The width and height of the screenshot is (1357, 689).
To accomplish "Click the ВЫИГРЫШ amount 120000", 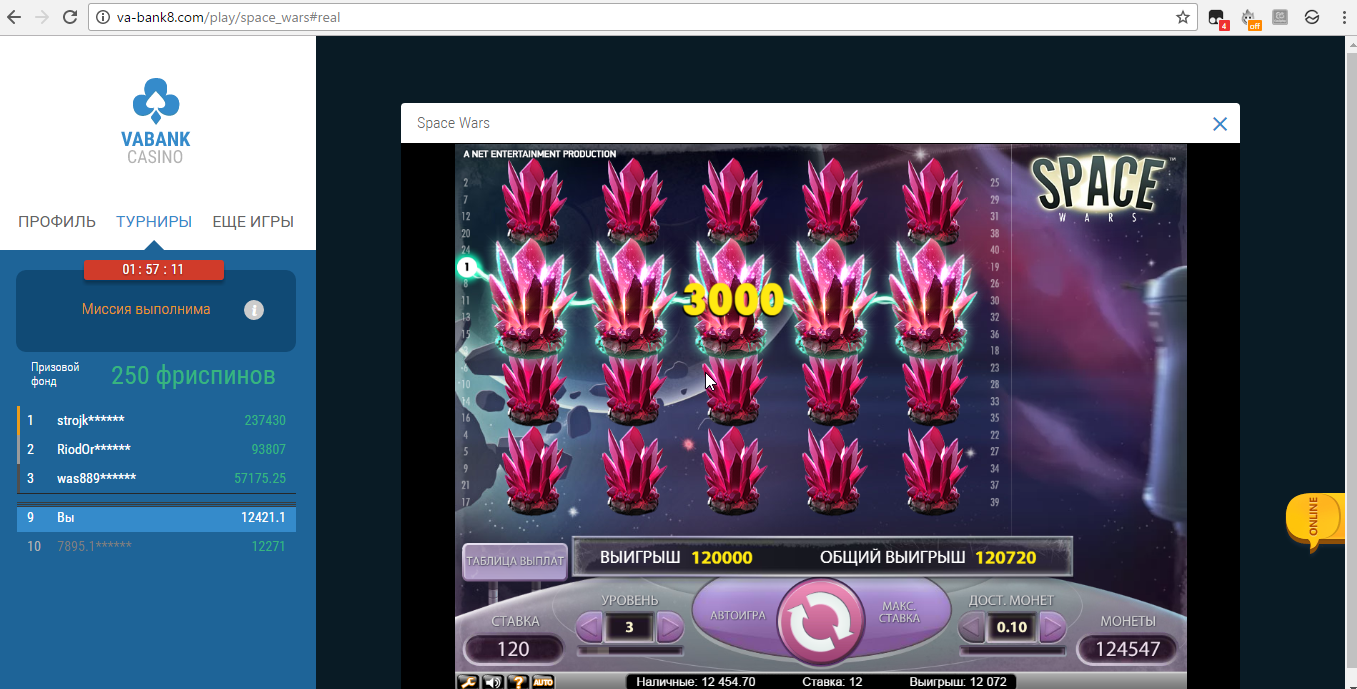I will click(x=722, y=558).
